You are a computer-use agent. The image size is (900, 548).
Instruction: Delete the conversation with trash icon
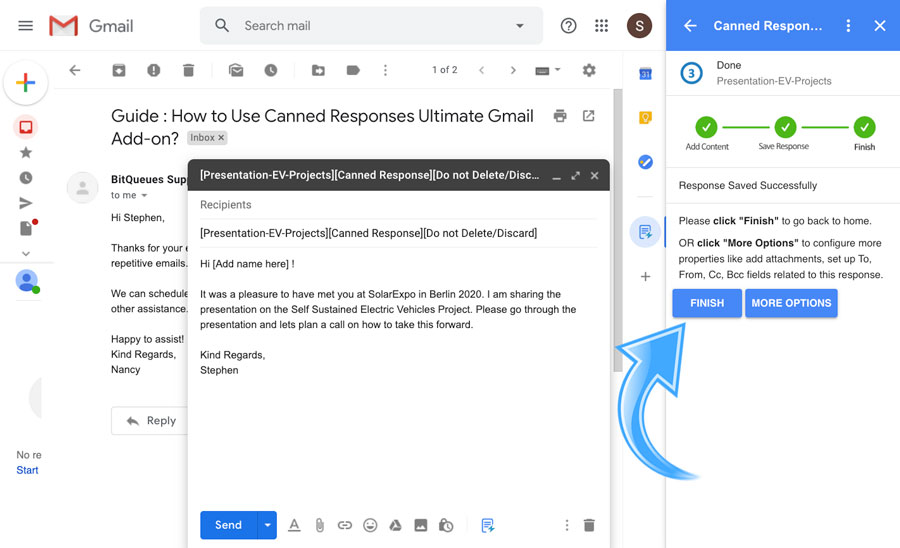[x=188, y=70]
